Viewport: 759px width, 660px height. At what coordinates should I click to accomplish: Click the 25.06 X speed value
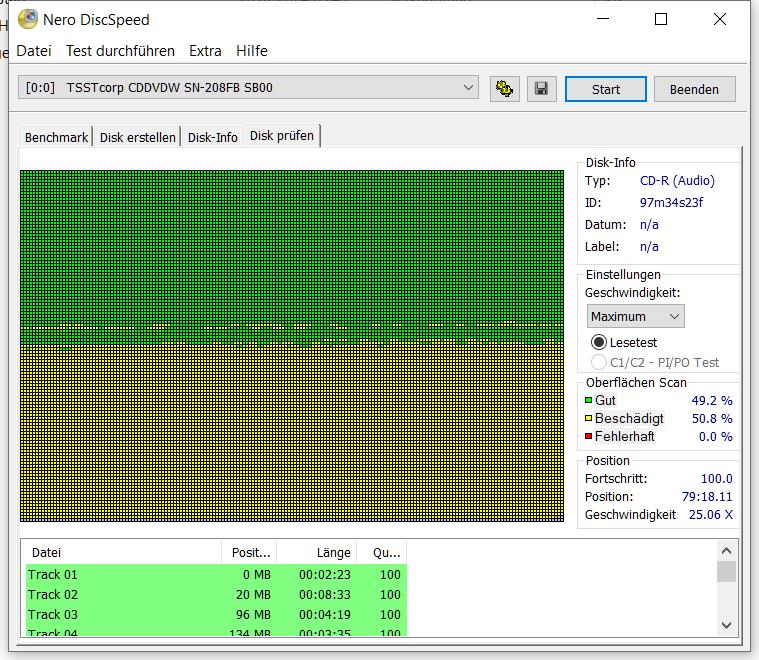pyautogui.click(x=711, y=514)
